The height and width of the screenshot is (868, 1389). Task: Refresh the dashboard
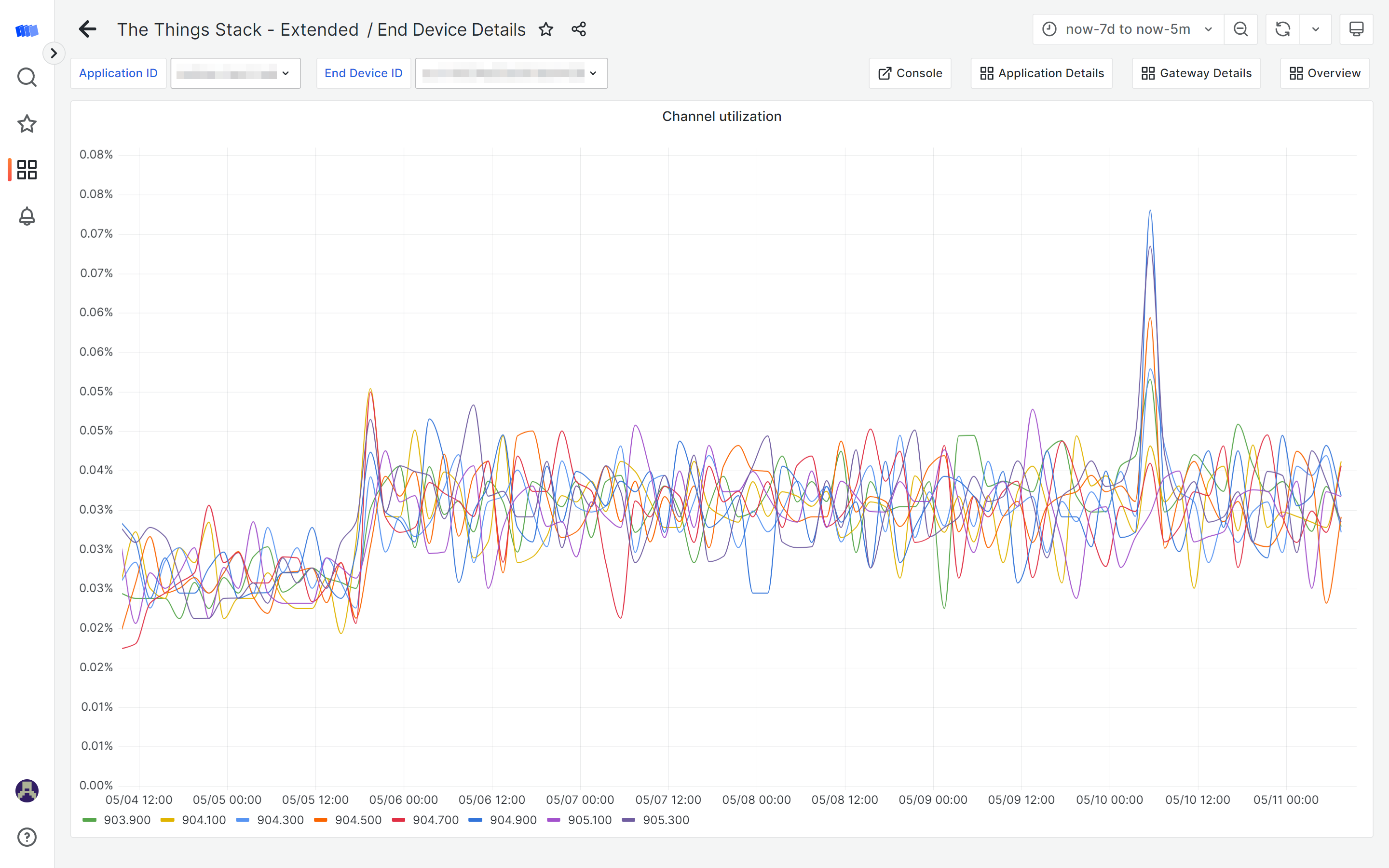1282,29
